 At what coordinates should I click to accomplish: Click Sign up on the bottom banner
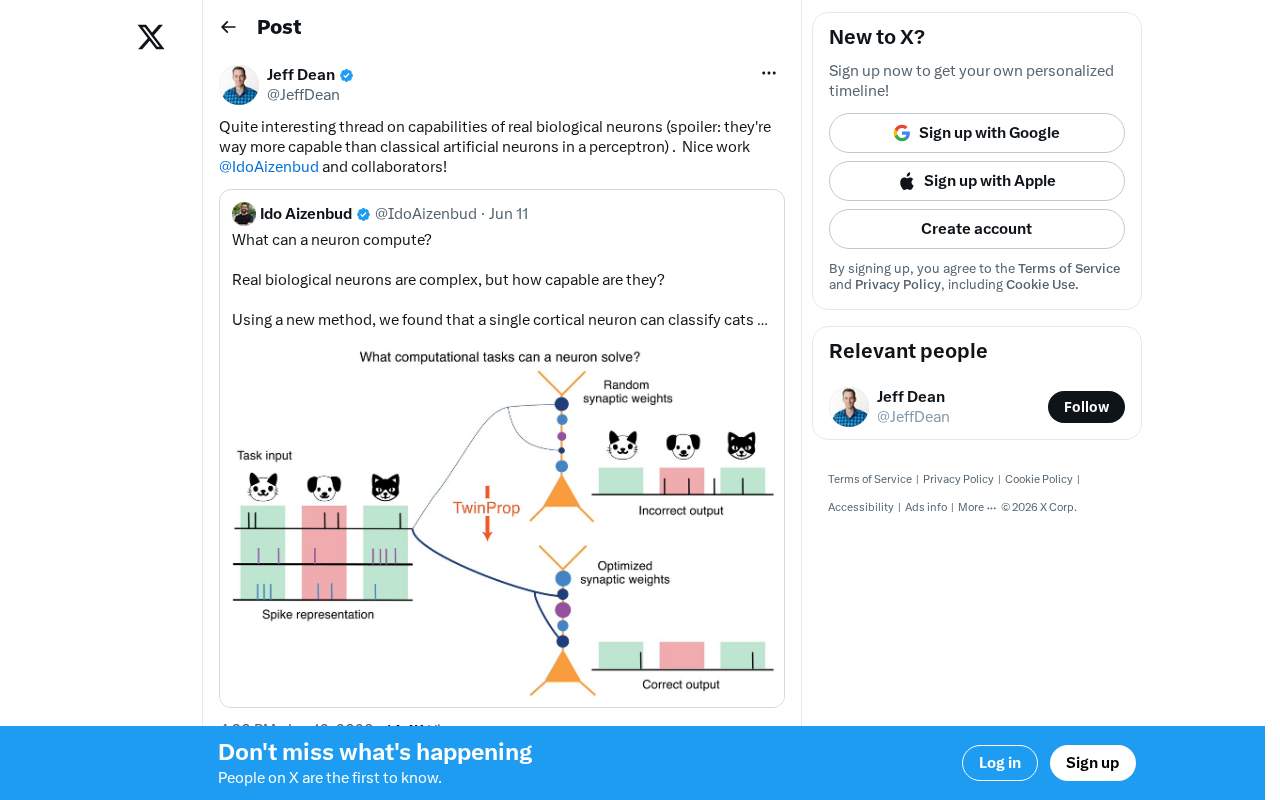[x=1093, y=763]
